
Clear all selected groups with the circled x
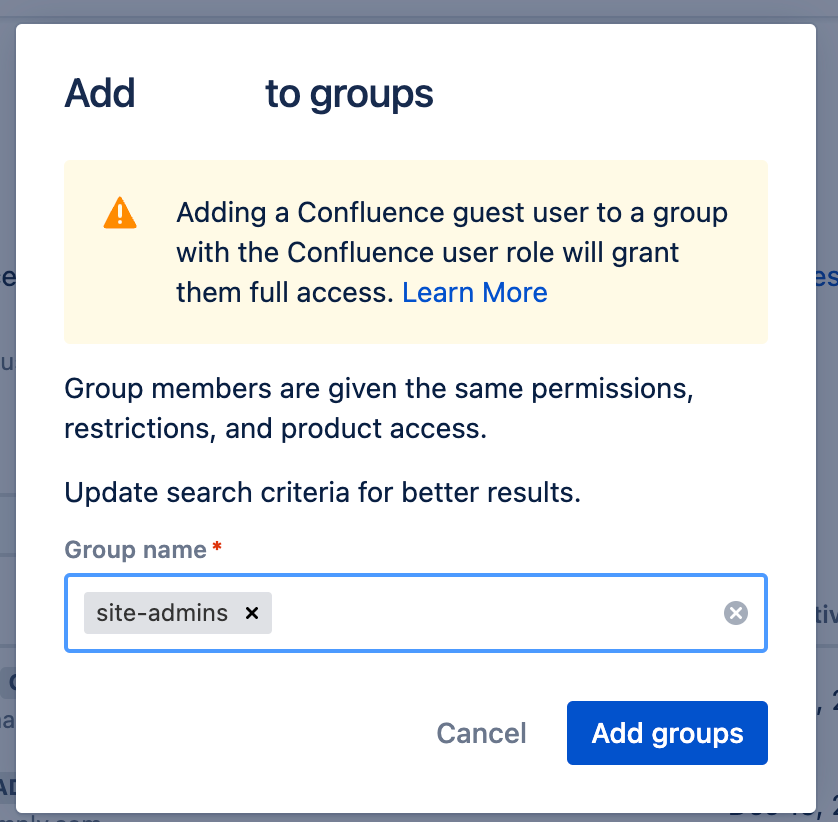735,612
